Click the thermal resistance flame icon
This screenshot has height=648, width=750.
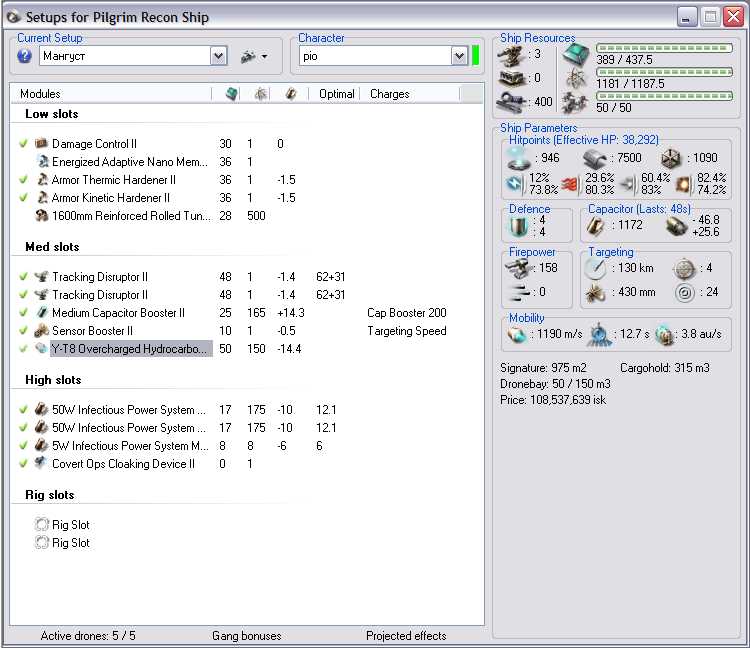570,184
